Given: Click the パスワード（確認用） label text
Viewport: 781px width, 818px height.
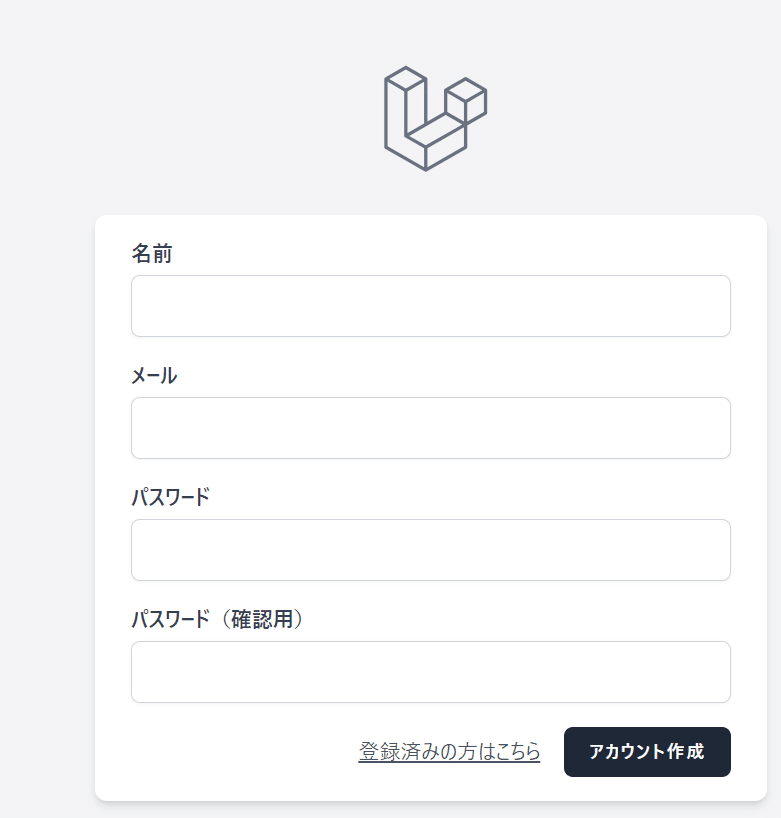Looking at the screenshot, I should [x=218, y=619].
